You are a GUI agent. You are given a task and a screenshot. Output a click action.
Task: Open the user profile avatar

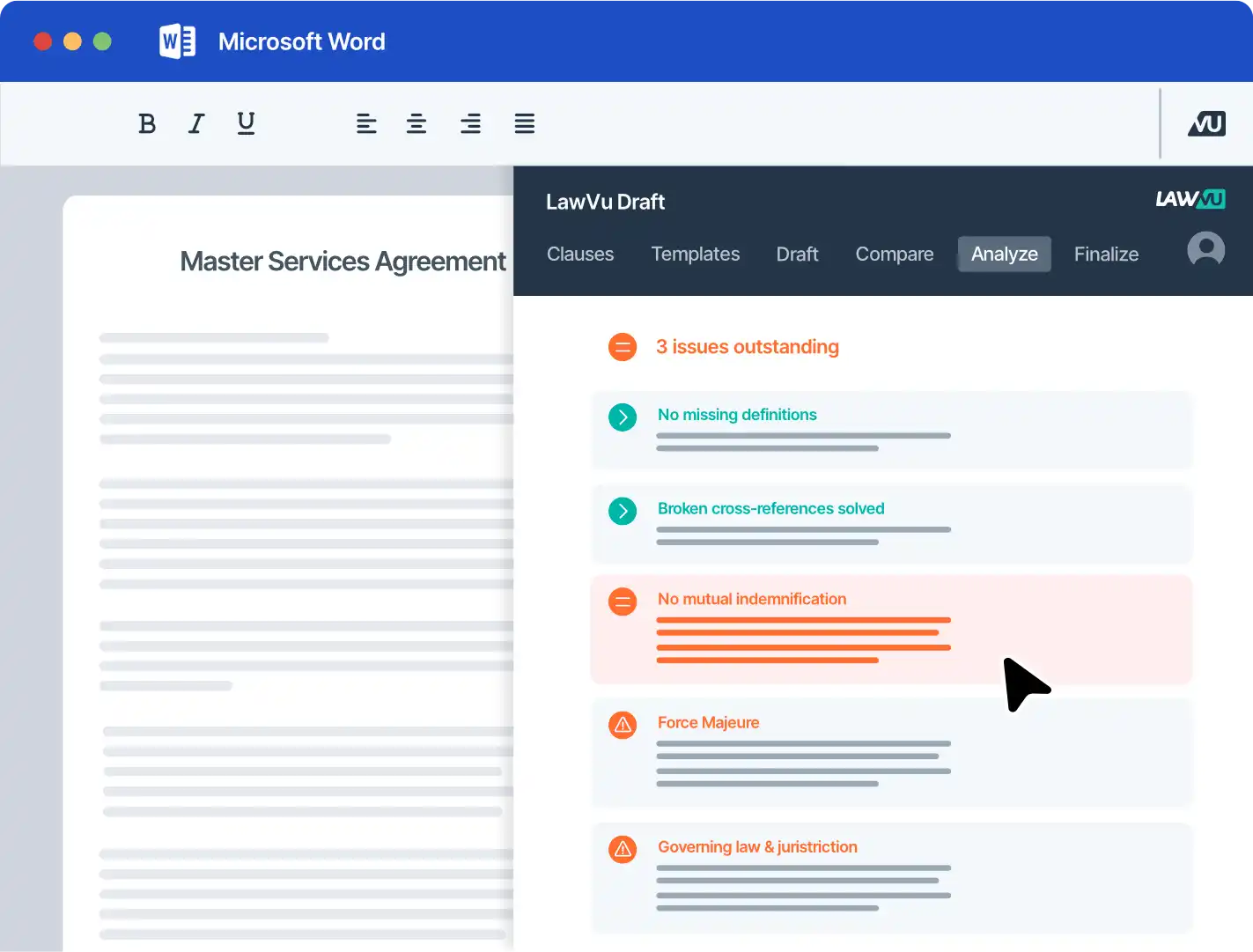click(x=1205, y=250)
